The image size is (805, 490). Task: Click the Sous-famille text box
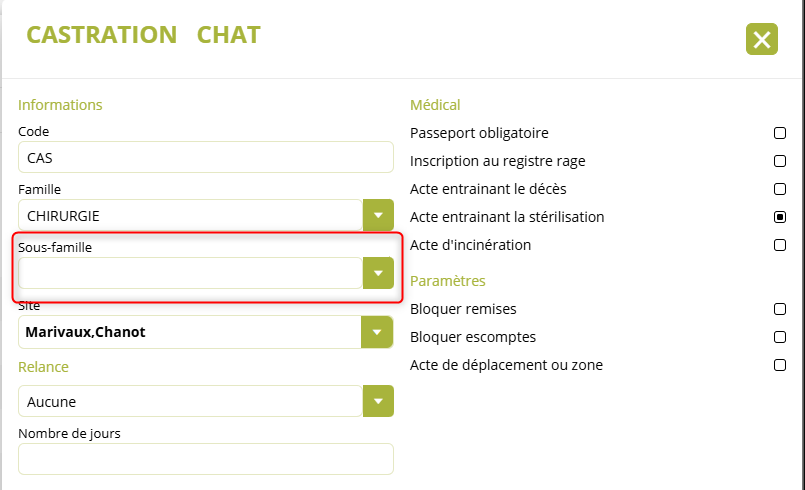pos(190,273)
